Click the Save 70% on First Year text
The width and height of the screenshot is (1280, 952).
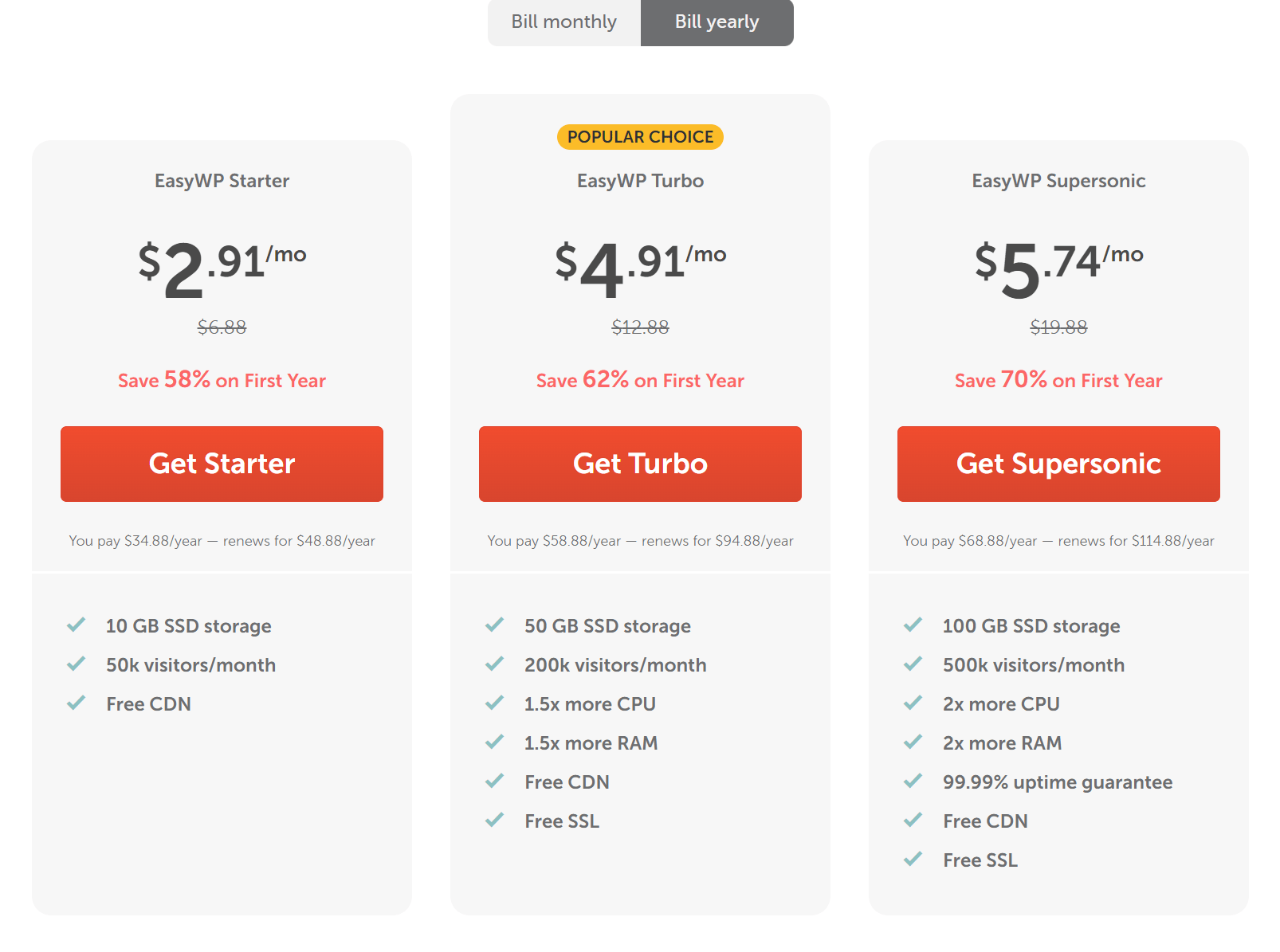click(1058, 380)
